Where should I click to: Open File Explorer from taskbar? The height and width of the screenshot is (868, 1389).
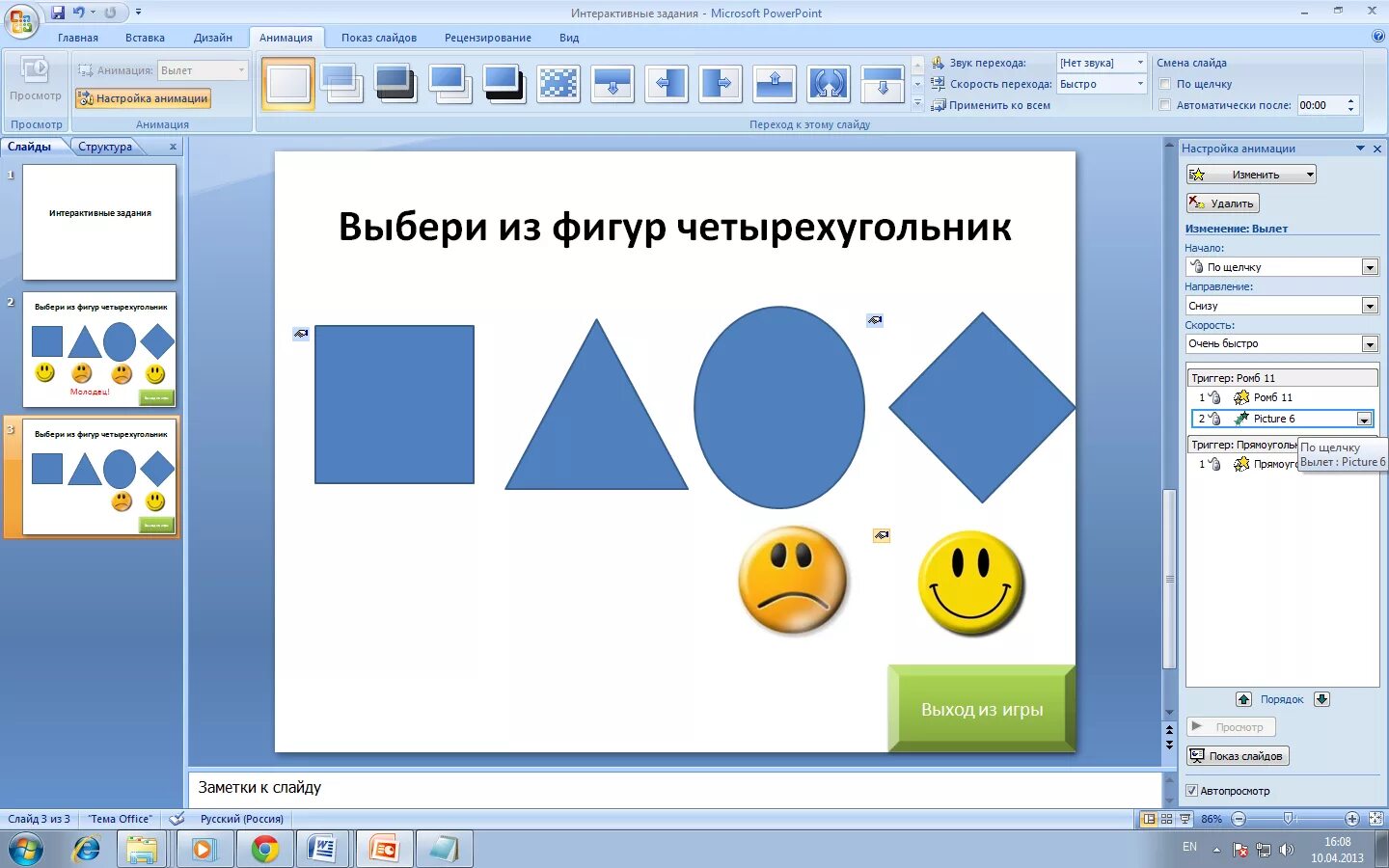[142, 849]
